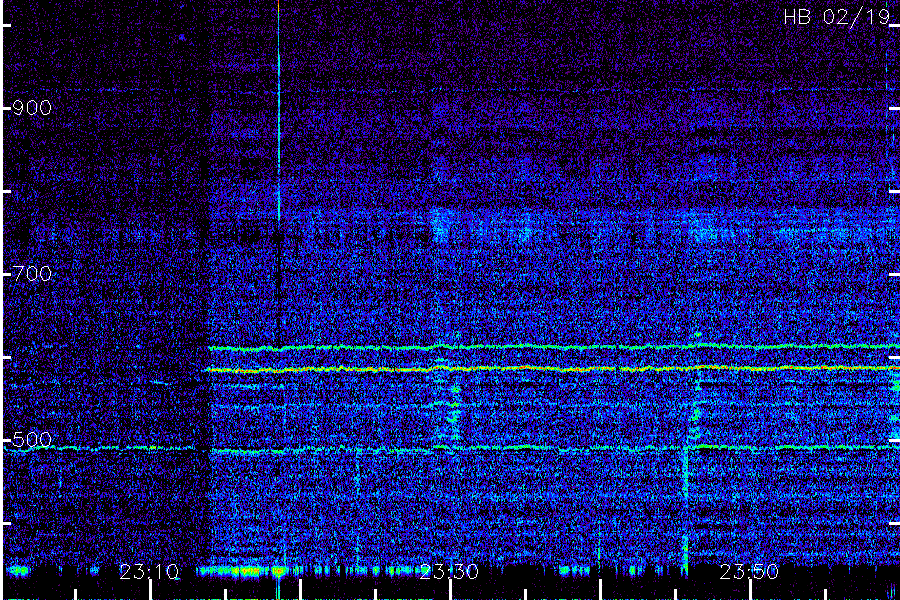Click the 700 frequency axis label
This screenshot has height=600, width=900.
(32, 274)
